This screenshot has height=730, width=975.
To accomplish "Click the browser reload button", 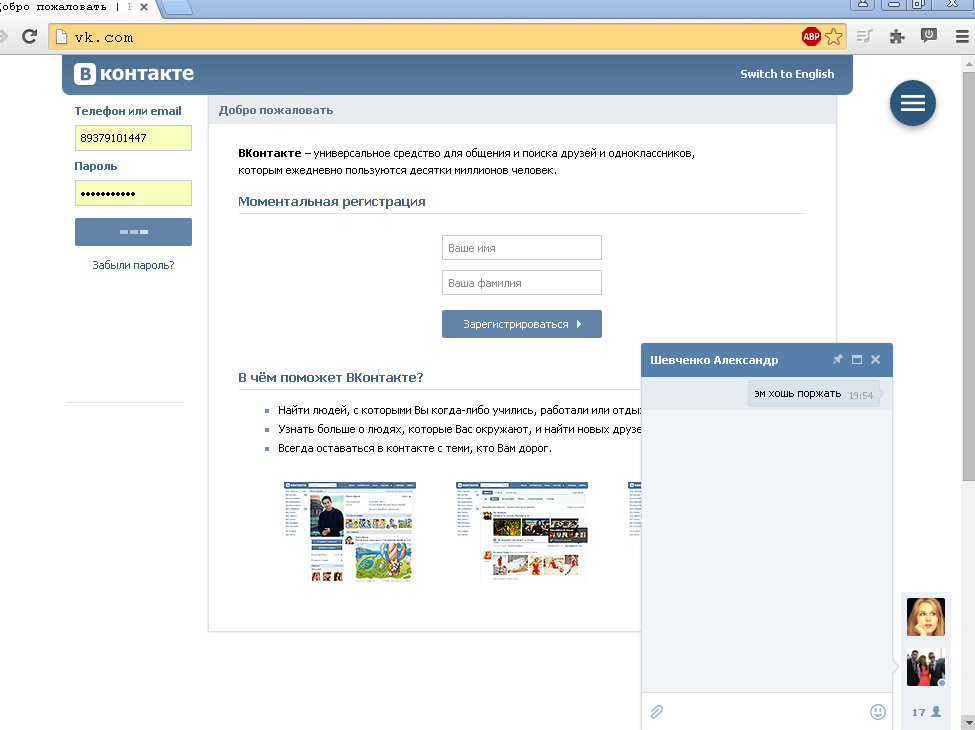I will pyautogui.click(x=29, y=37).
